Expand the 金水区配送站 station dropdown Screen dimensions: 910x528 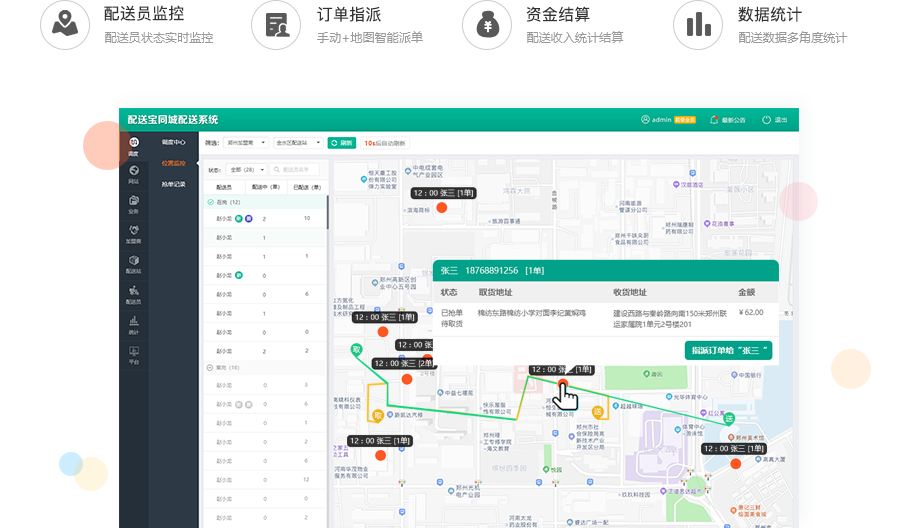point(298,143)
